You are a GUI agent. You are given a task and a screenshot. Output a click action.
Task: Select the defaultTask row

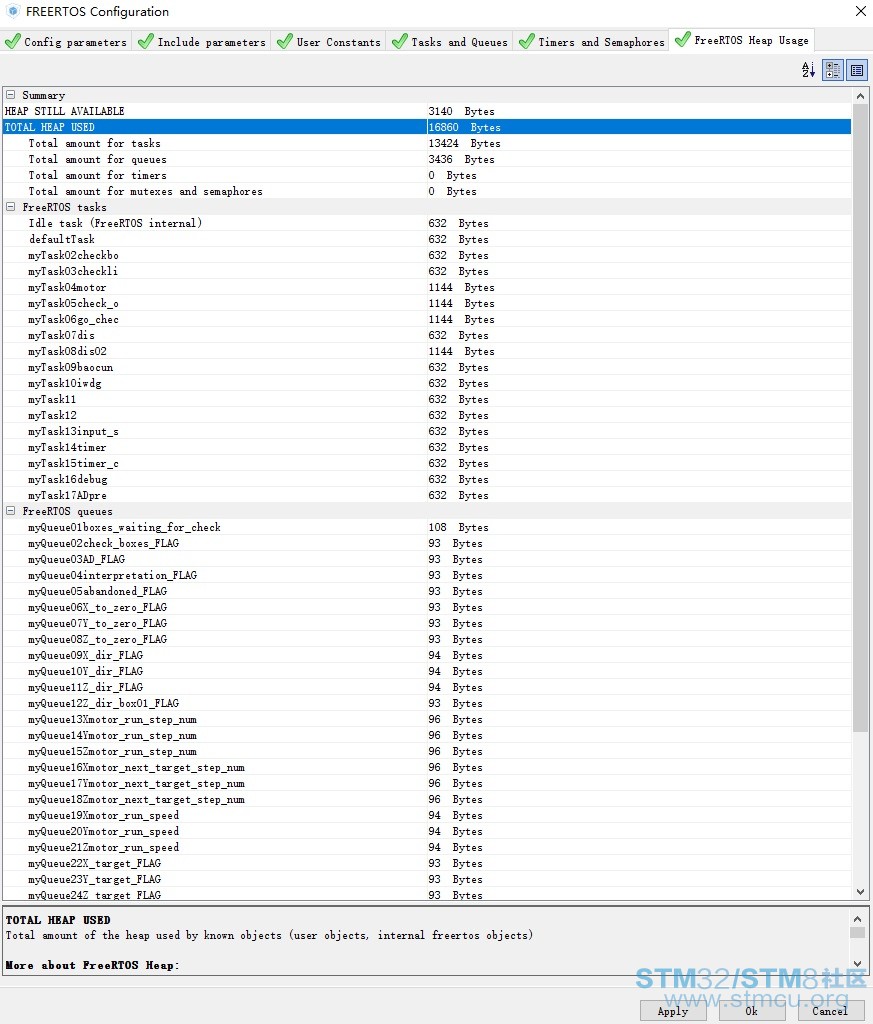[x=427, y=239]
